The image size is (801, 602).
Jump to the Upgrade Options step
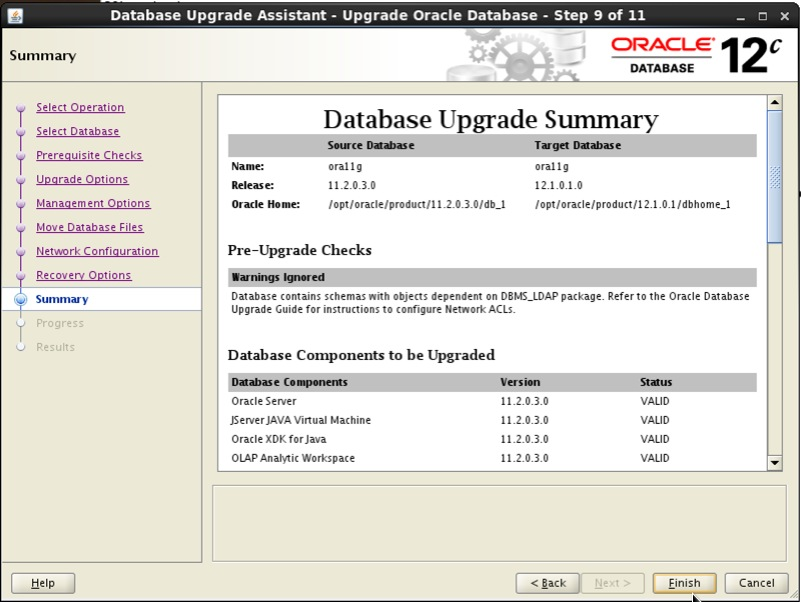pos(82,179)
